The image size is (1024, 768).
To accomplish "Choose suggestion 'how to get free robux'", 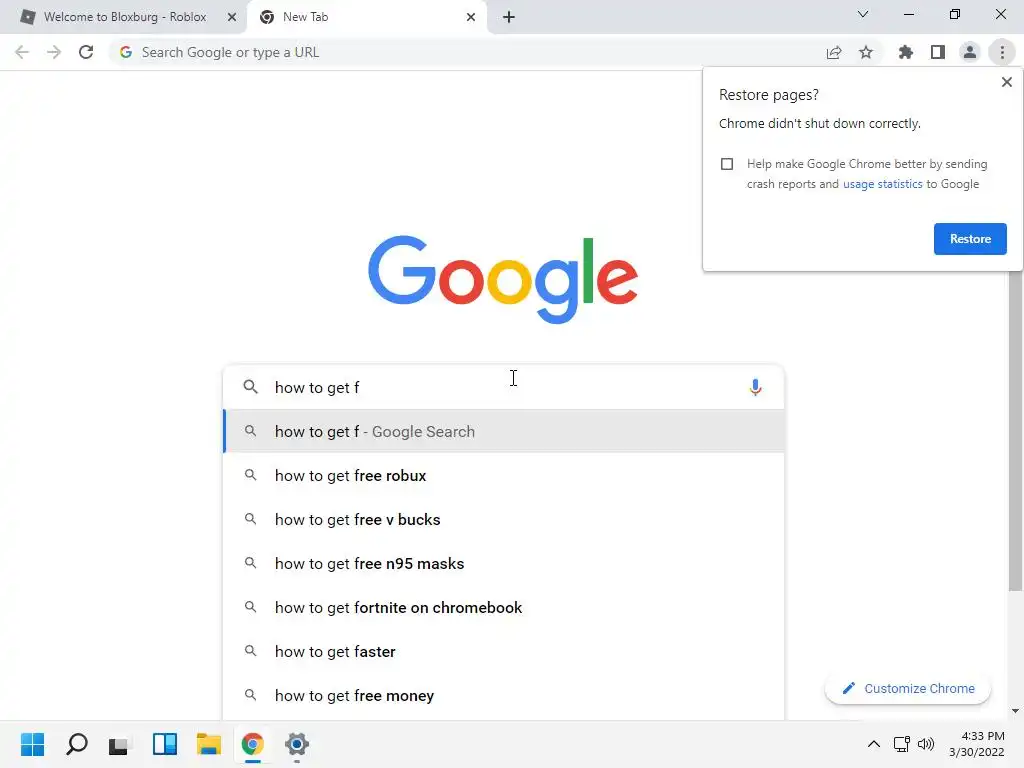I will pyautogui.click(x=504, y=475).
